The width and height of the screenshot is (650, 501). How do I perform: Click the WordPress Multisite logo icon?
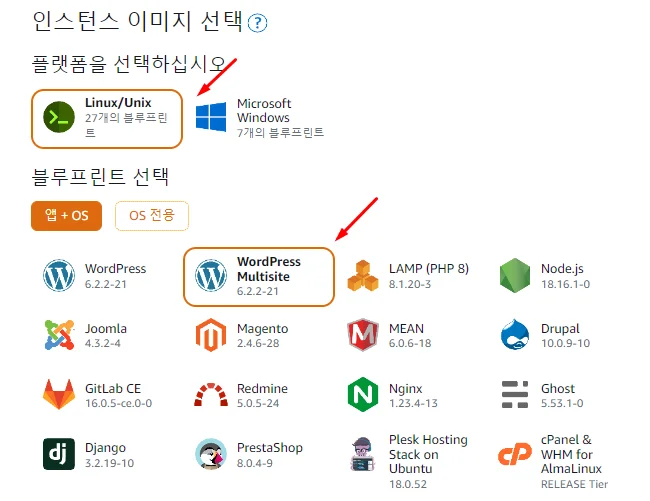pos(211,276)
